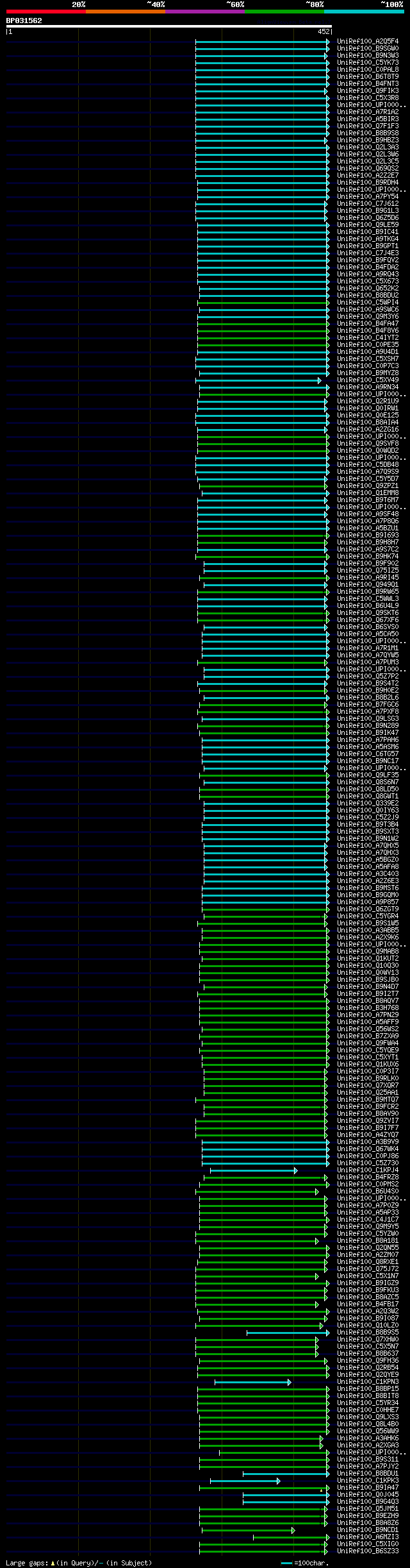The width and height of the screenshot is (410, 1568).
Task: Click the UniRef100_A7P0Z9 hit name
Action: click(x=368, y=1206)
